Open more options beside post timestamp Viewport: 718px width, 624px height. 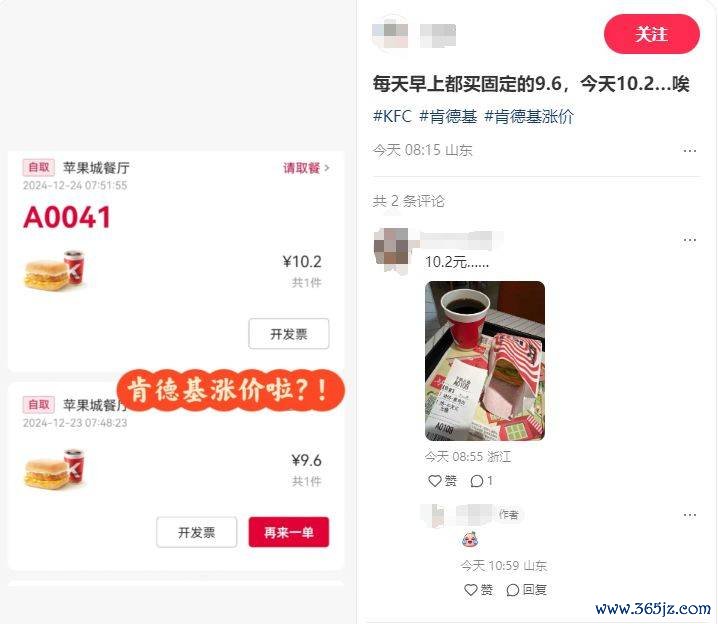tap(690, 151)
